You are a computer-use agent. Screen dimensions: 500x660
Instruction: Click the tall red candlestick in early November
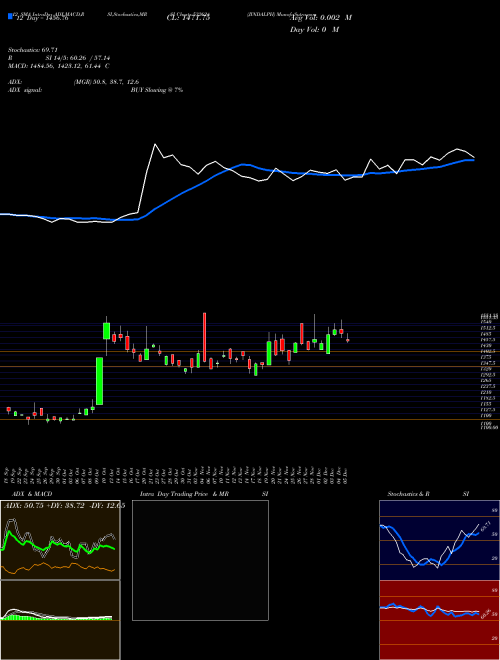(x=205, y=337)
